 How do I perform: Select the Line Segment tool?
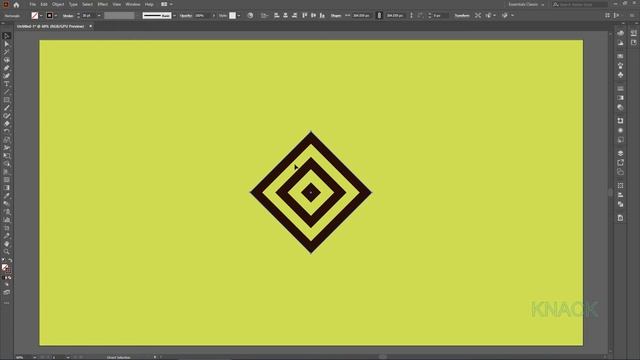point(7,92)
